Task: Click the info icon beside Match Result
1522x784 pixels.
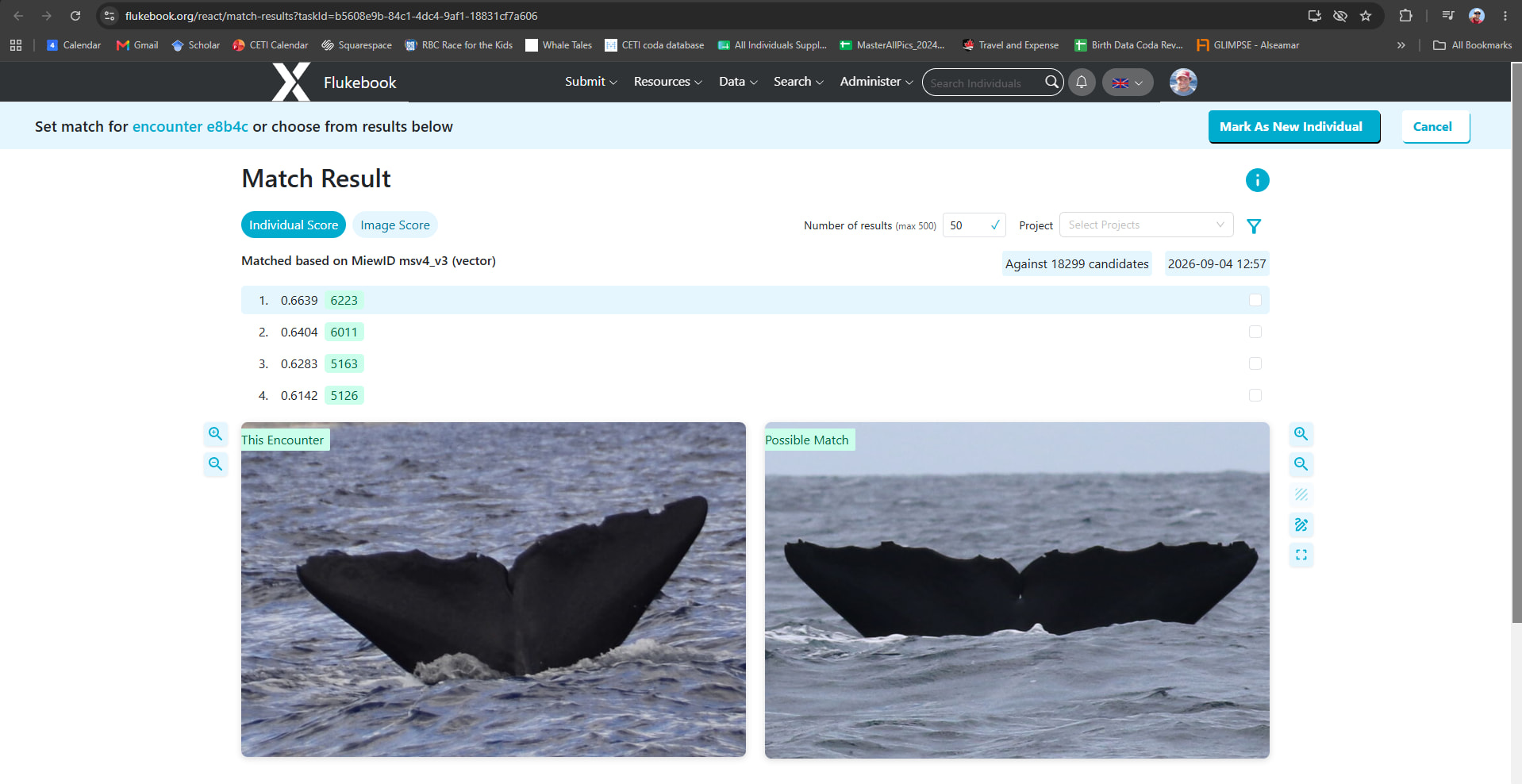Action: point(1257,180)
